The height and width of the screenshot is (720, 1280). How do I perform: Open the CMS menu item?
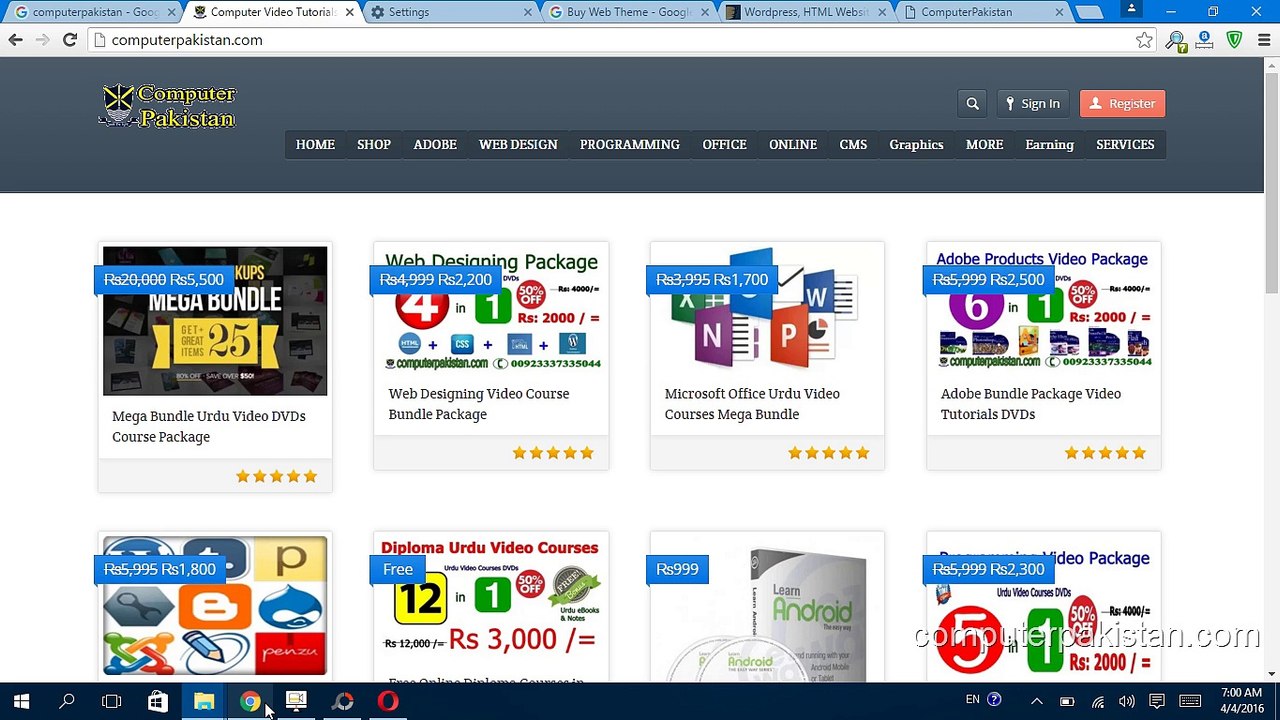coord(853,144)
